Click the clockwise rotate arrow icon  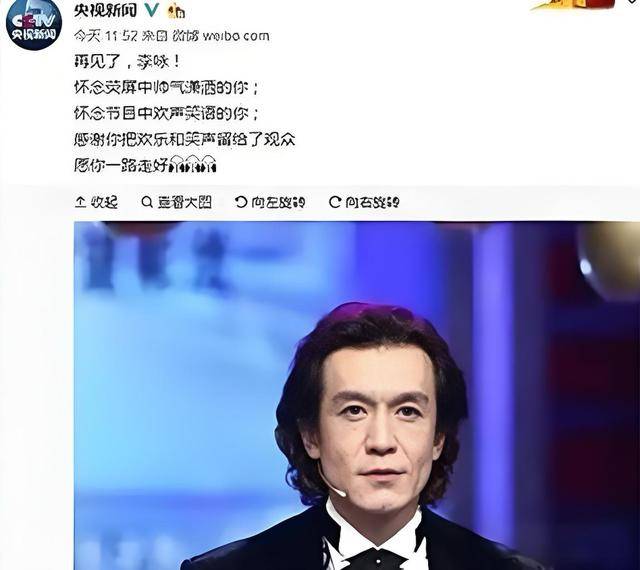tap(335, 202)
